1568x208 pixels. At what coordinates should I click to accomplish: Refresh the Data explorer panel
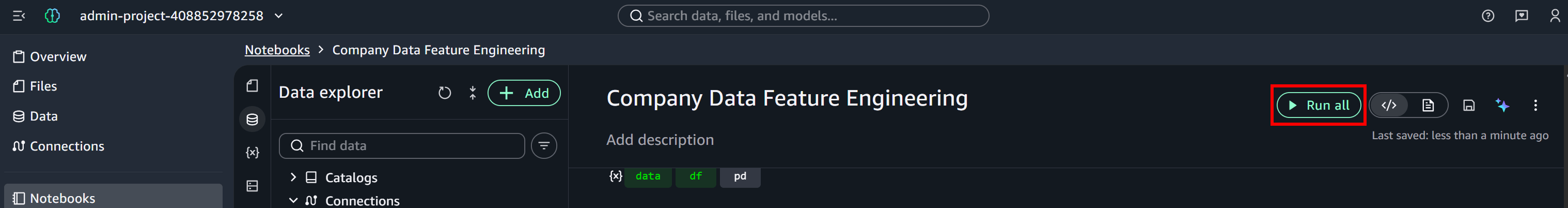(444, 93)
